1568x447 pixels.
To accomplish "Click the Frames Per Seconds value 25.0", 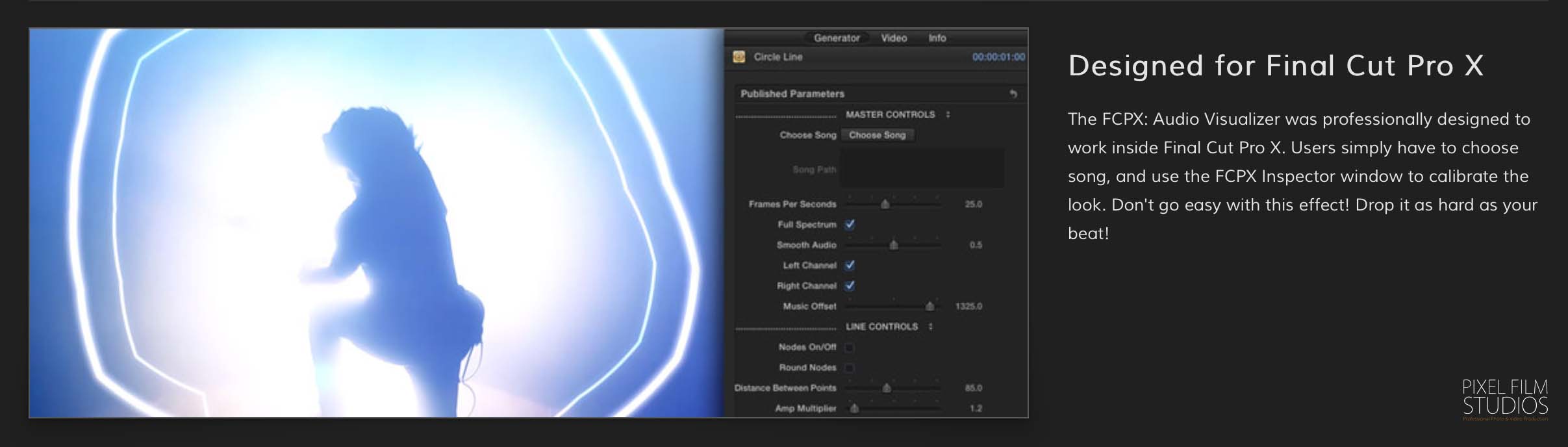I will (973, 204).
